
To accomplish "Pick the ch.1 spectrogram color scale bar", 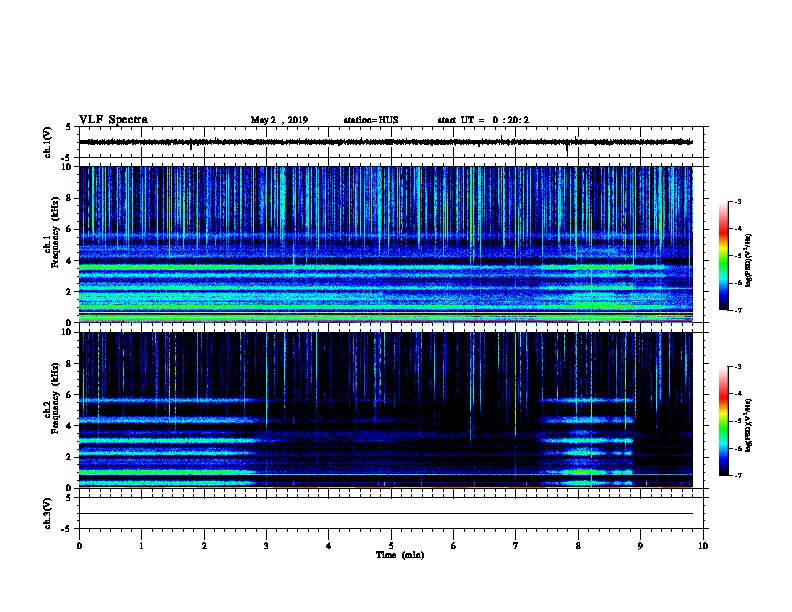I will [x=724, y=256].
